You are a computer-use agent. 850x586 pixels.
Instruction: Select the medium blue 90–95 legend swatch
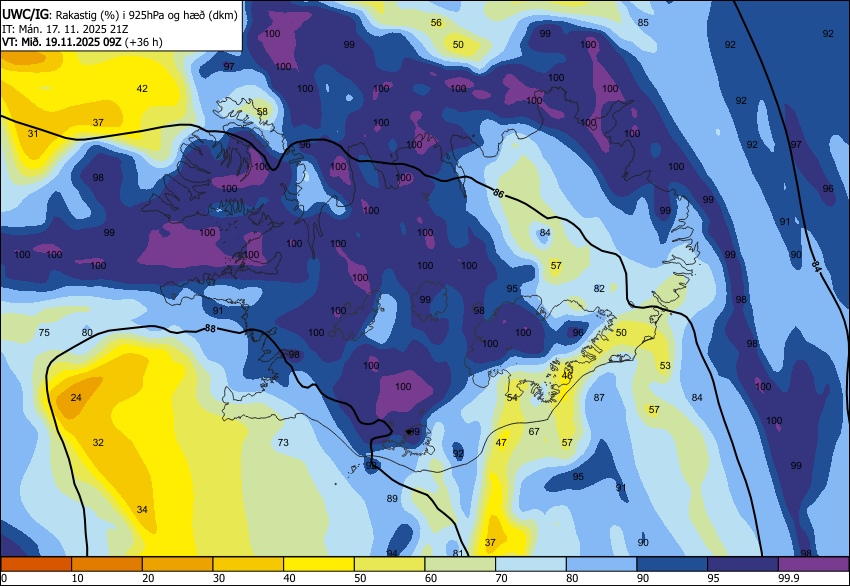[673, 564]
